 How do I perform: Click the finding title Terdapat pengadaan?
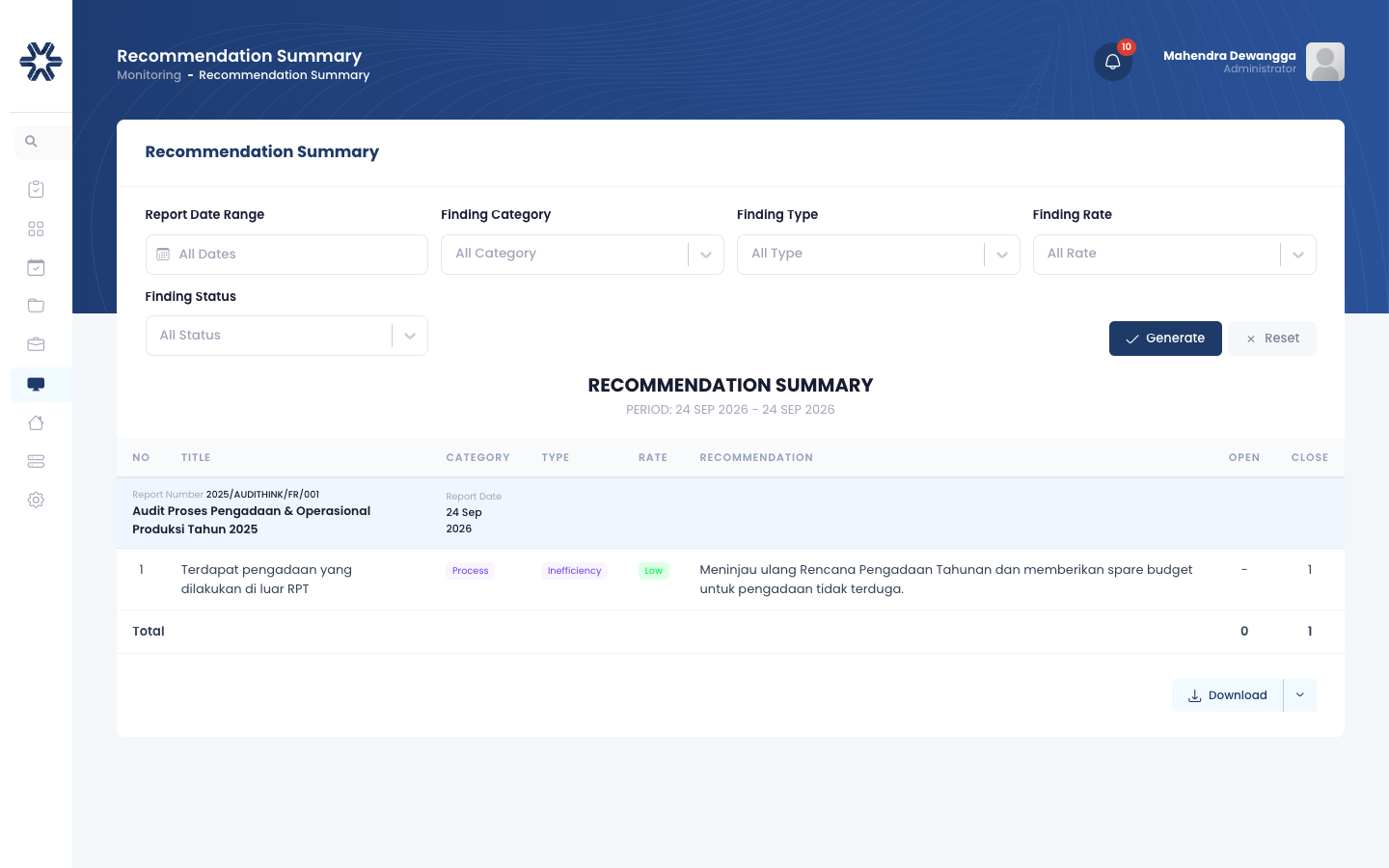(x=266, y=580)
